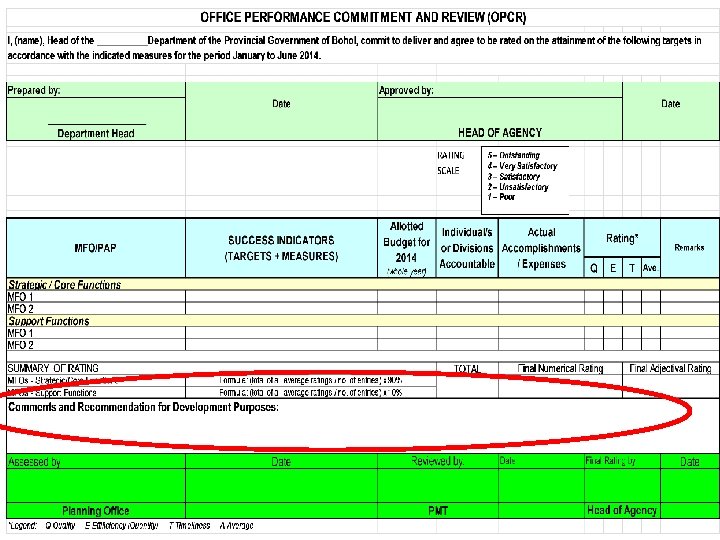Click the 'Support Functions' section row
Screen dimensions: 720x540
pos(363,321)
